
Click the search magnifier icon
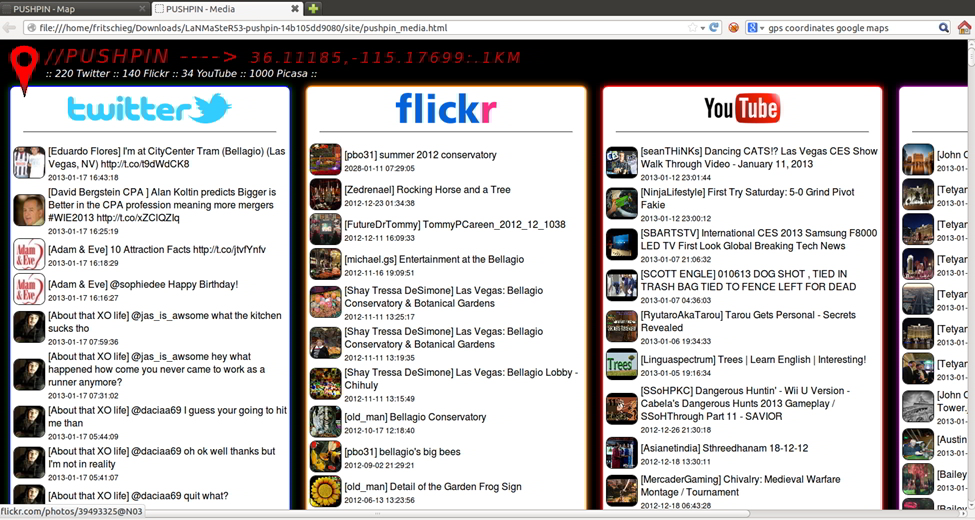(943, 27)
